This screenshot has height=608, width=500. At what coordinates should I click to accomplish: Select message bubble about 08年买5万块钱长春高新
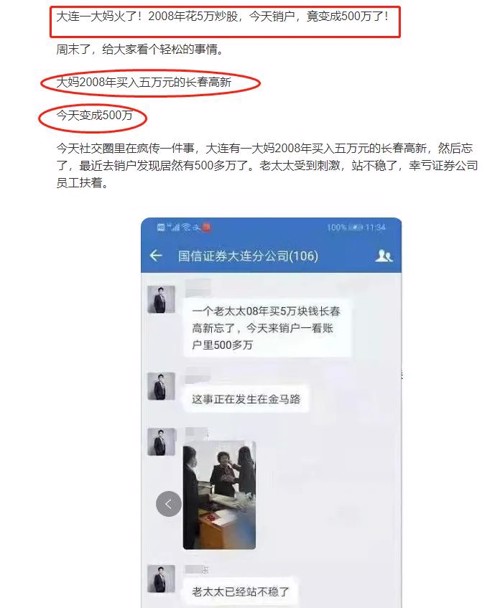point(267,328)
